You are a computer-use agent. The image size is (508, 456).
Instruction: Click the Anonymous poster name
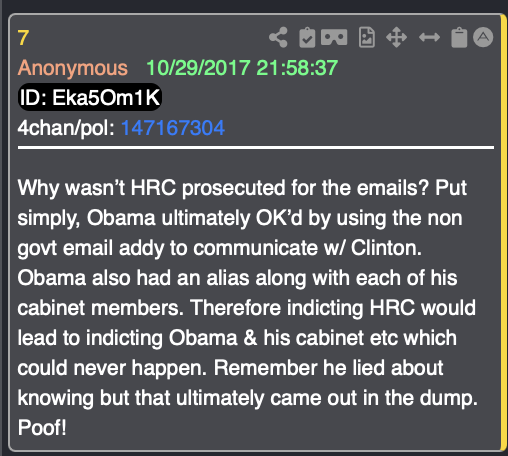pyautogui.click(x=73, y=68)
